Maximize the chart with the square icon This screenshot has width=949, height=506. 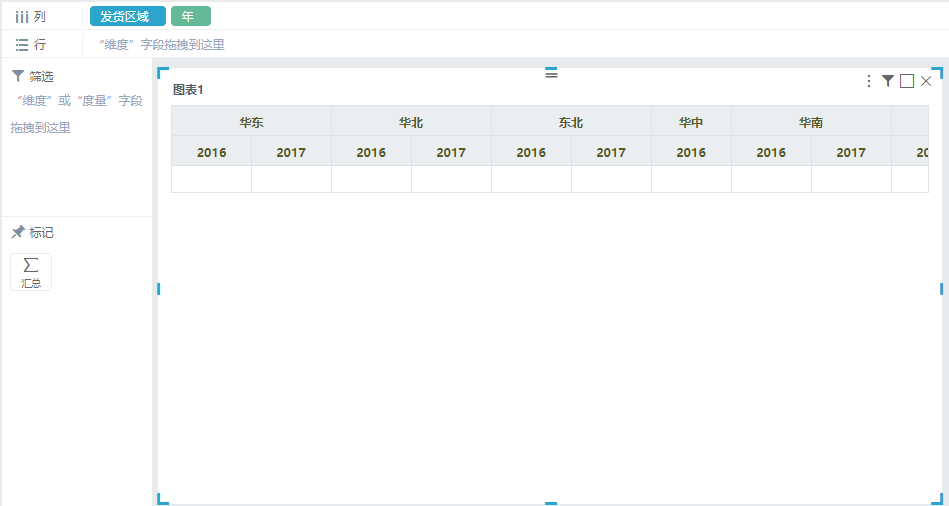coord(907,81)
